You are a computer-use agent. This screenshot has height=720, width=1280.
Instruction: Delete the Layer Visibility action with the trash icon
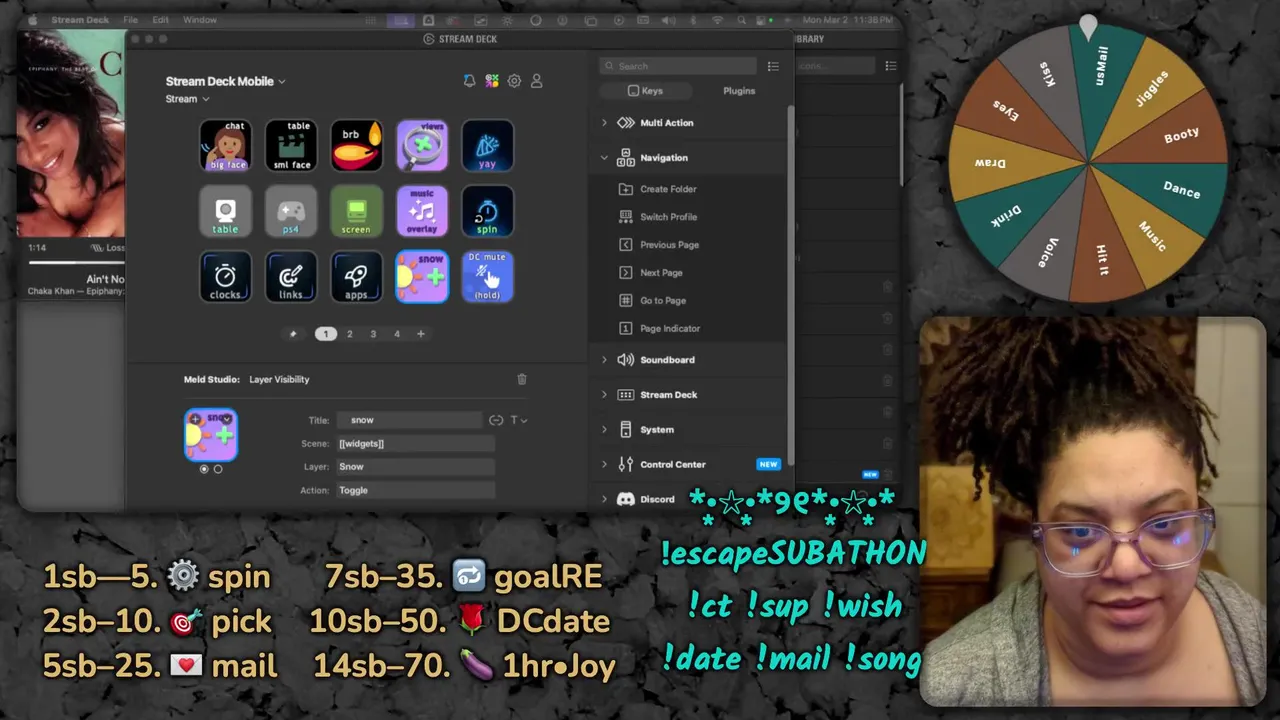(x=521, y=379)
